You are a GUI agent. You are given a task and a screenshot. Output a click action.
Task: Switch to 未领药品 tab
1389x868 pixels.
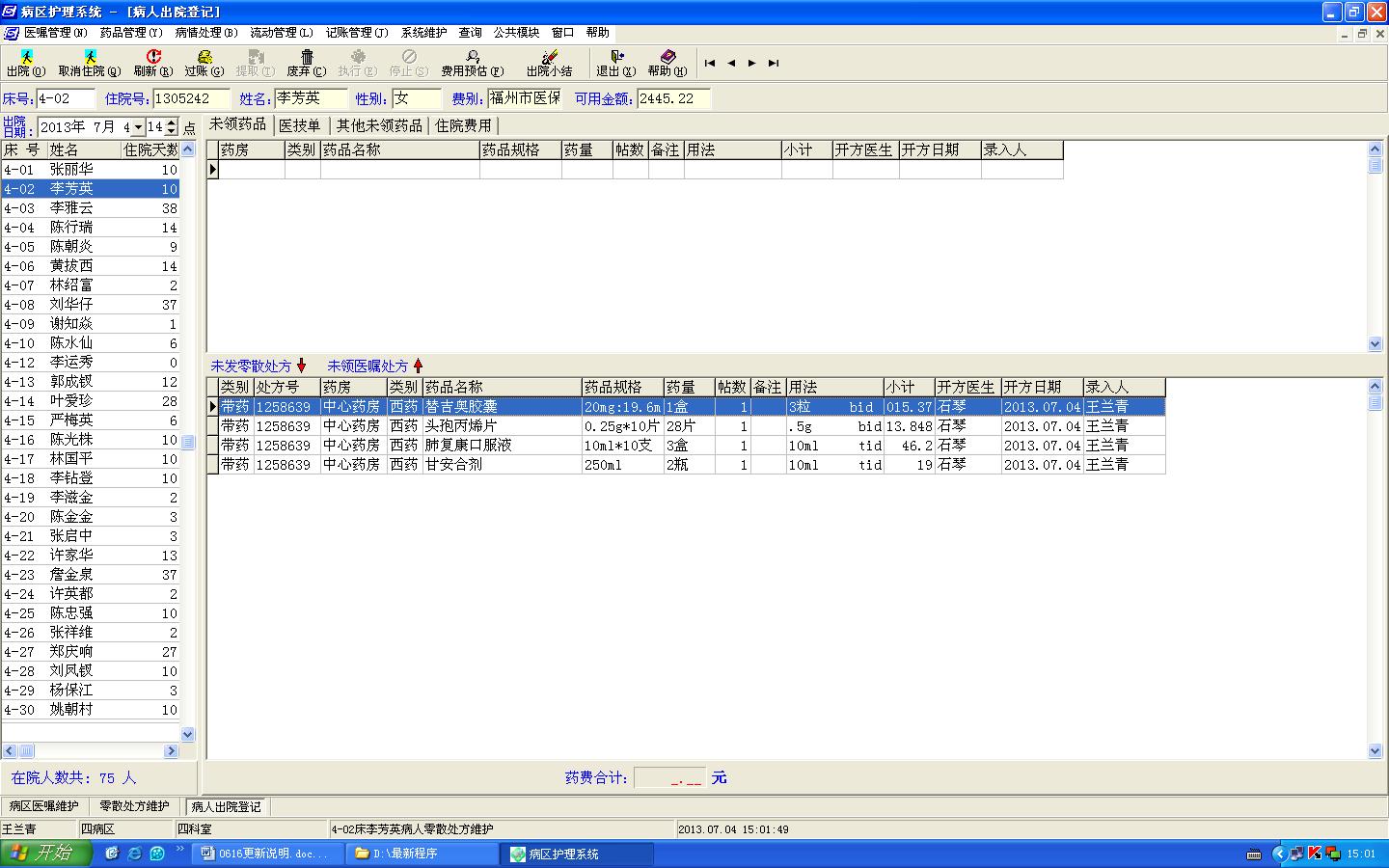tap(238, 125)
